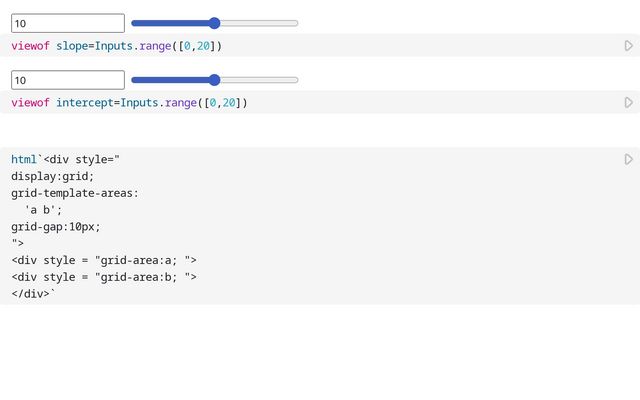Viewport: 640px width, 400px height.
Task: Click the display:grid; code line
Action: coord(52,176)
